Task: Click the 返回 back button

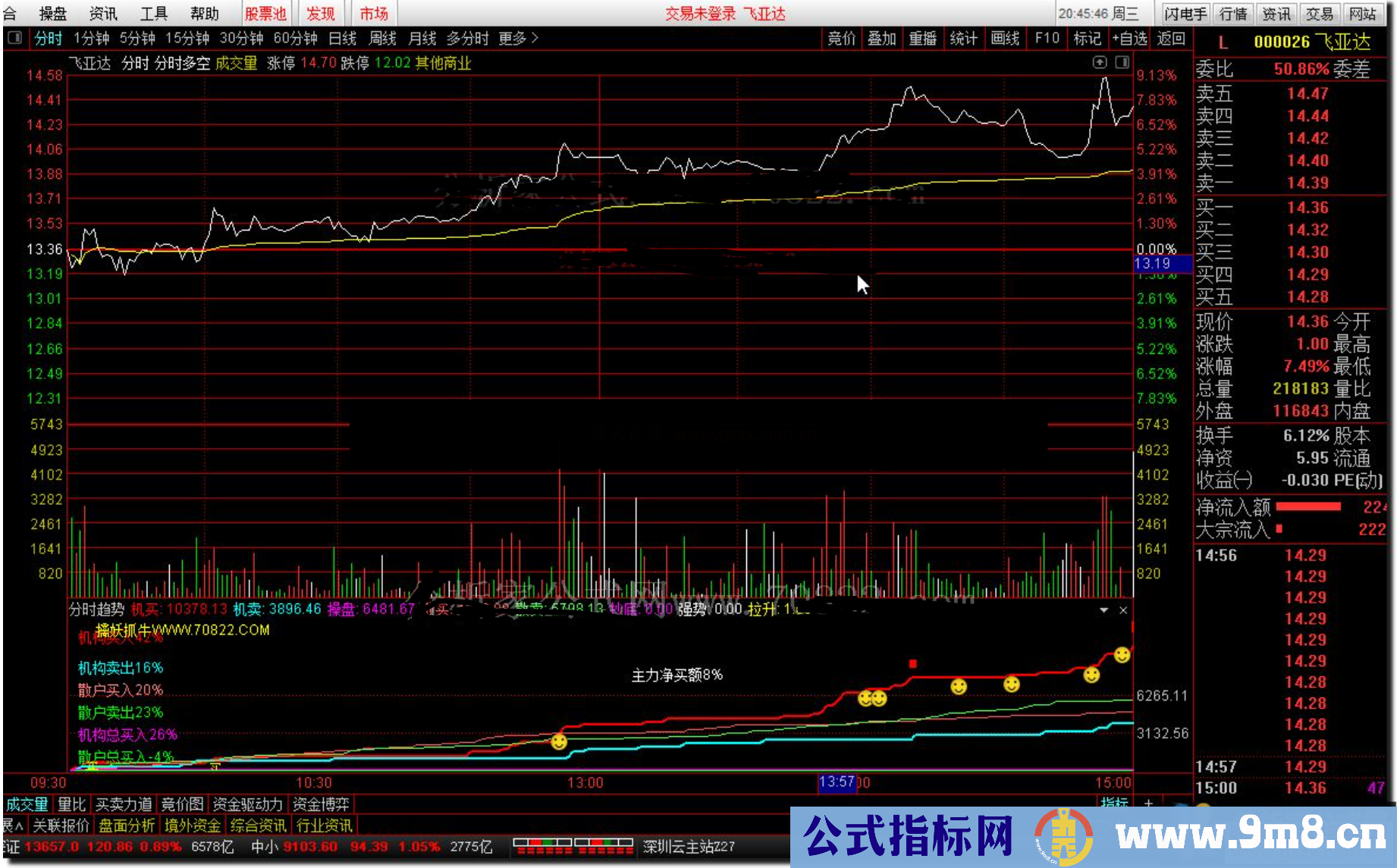Action: click(x=1171, y=38)
